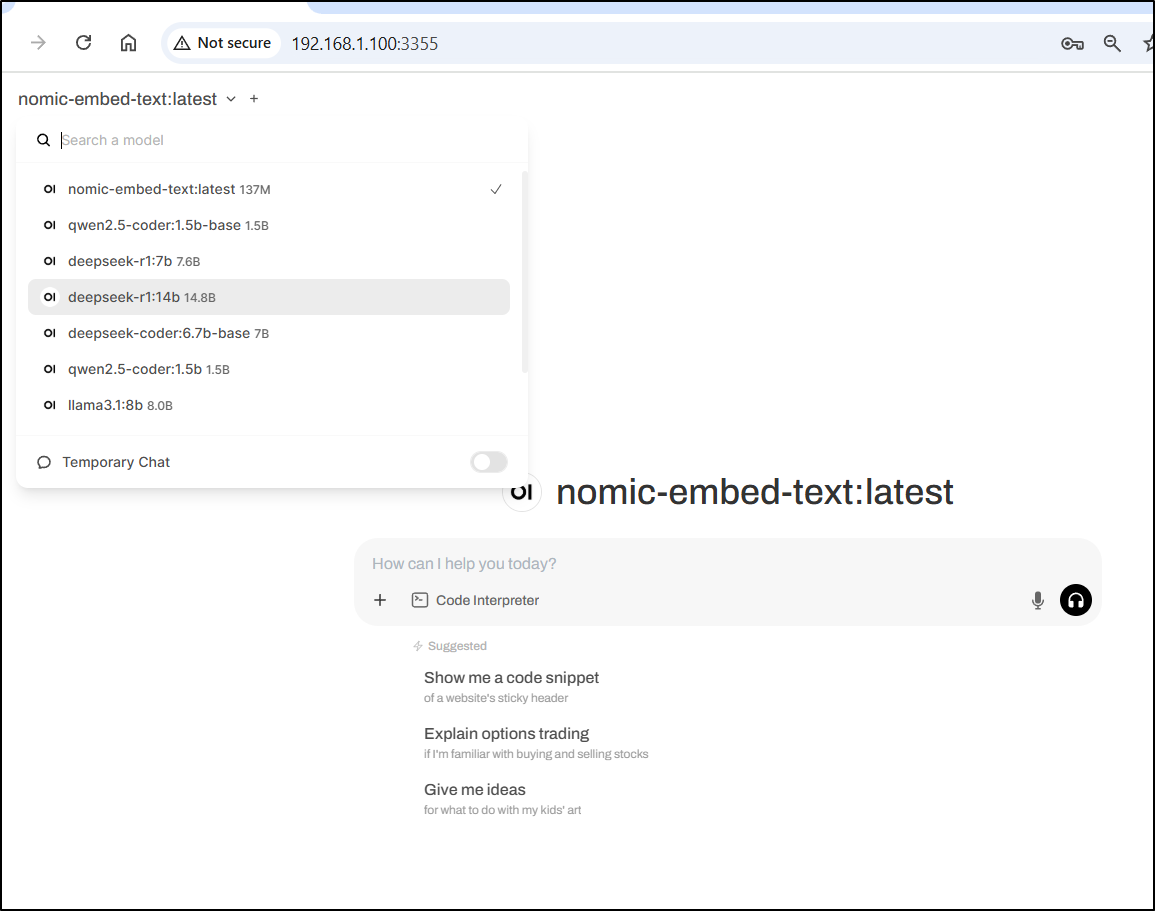Choose the Show me a code snippet suggestion
The image size is (1155, 911).
coord(511,686)
